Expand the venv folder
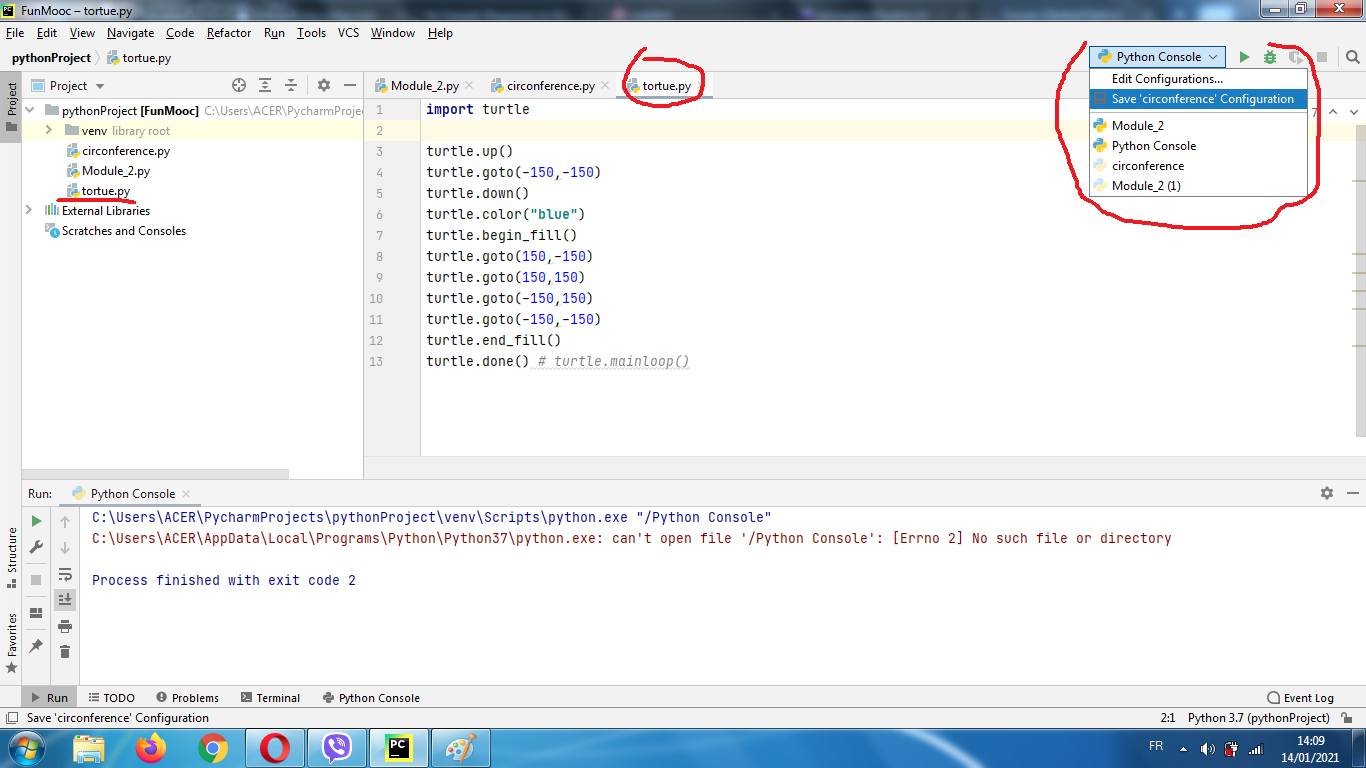Viewport: 1366px width, 768px height. coord(48,131)
